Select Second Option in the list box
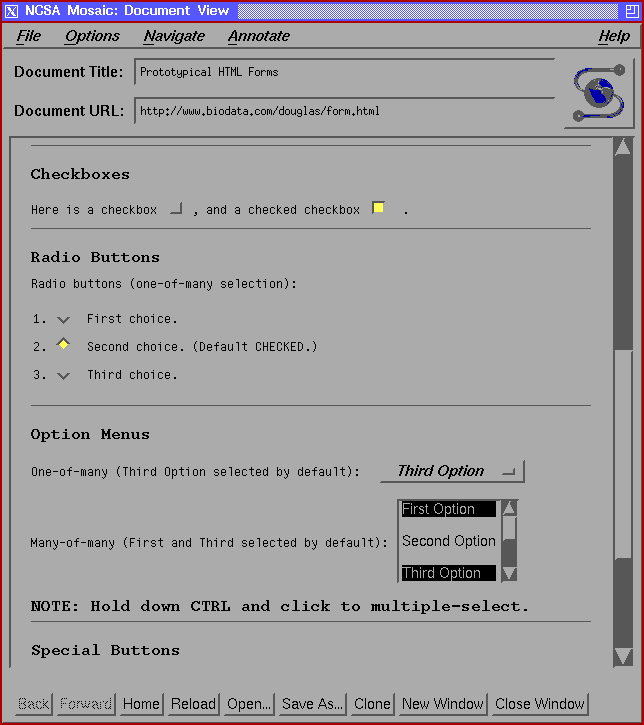644x725 pixels. (x=448, y=541)
